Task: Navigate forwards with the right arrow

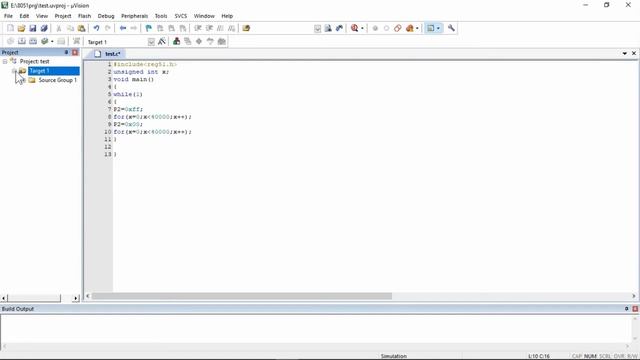Action: [x=133, y=28]
